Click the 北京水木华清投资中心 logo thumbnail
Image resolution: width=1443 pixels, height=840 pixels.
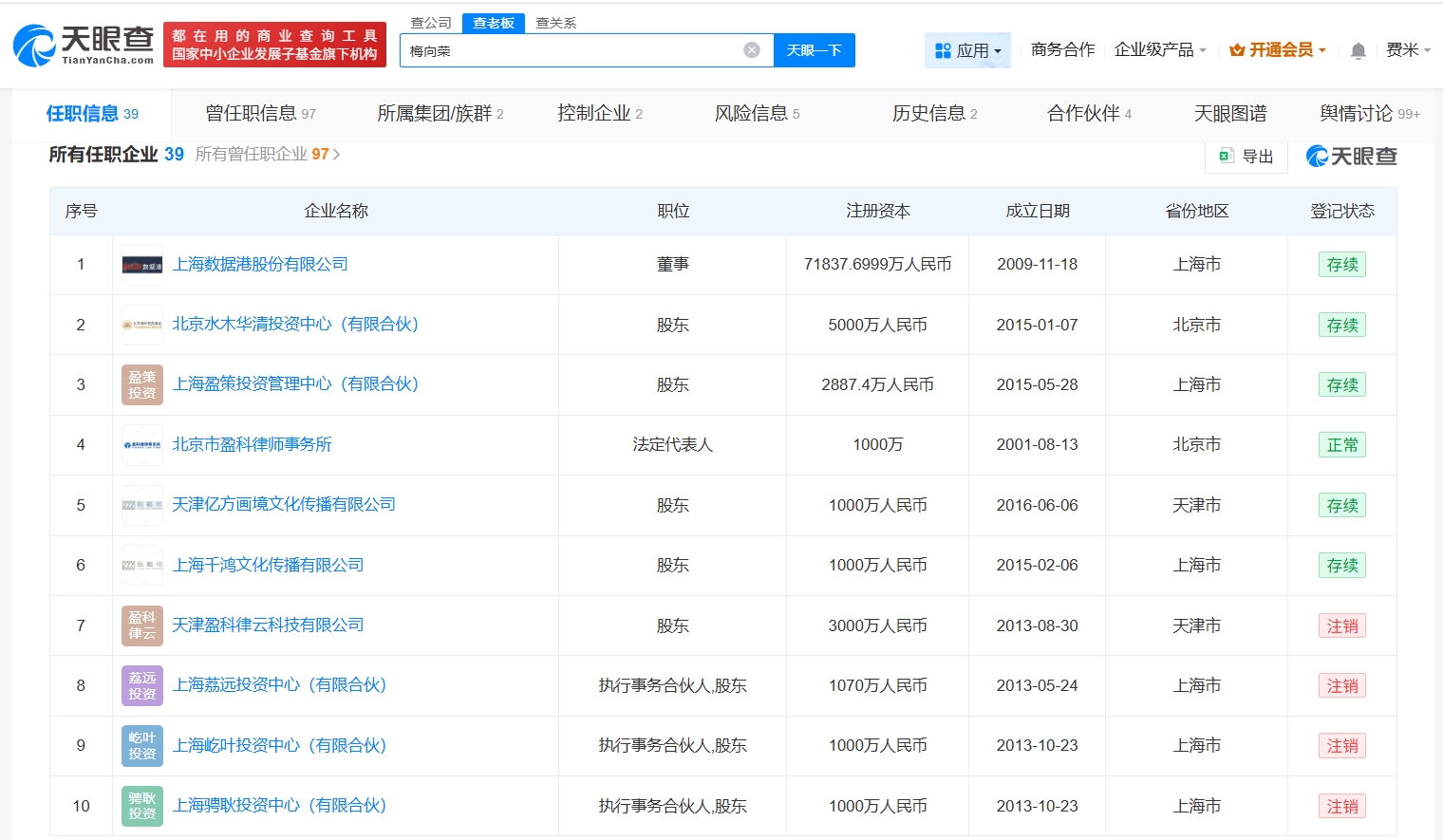[x=142, y=325]
